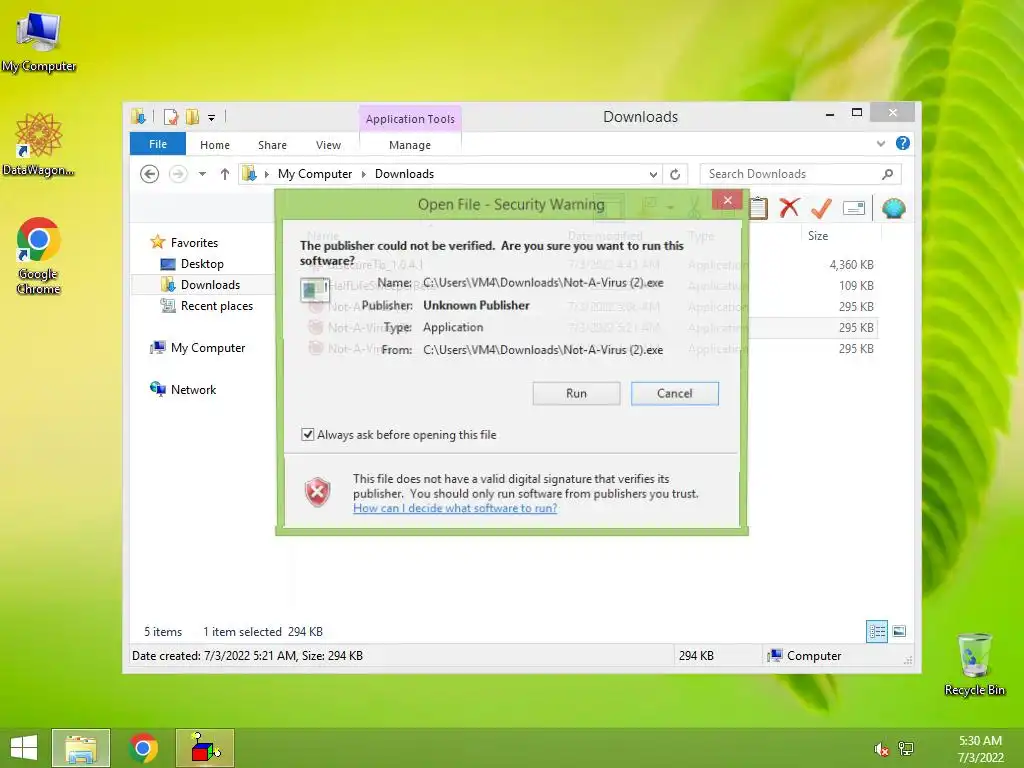Screen dimensions: 1024x768
Task: Click the Forward navigation arrow
Action: coord(178,174)
